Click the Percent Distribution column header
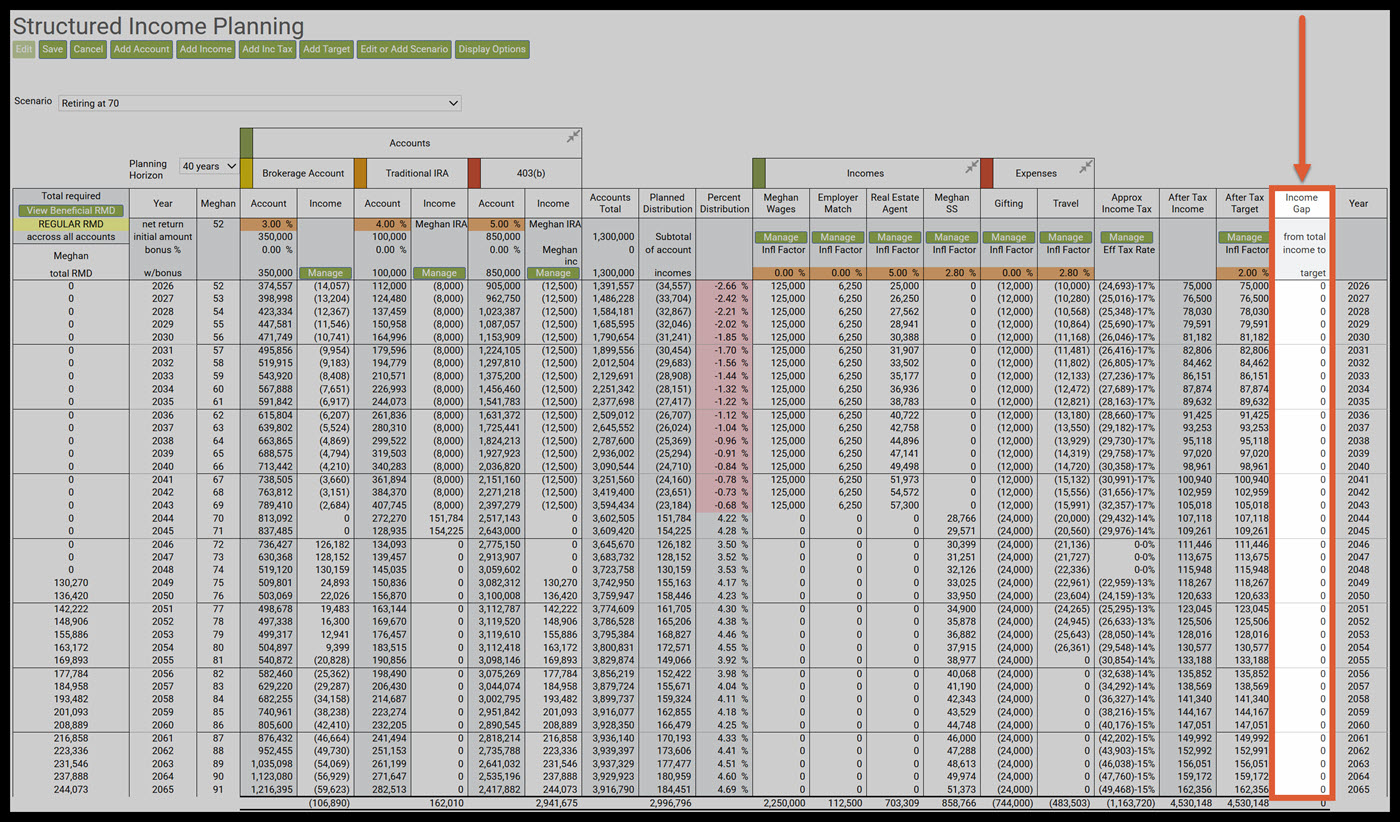 [724, 203]
